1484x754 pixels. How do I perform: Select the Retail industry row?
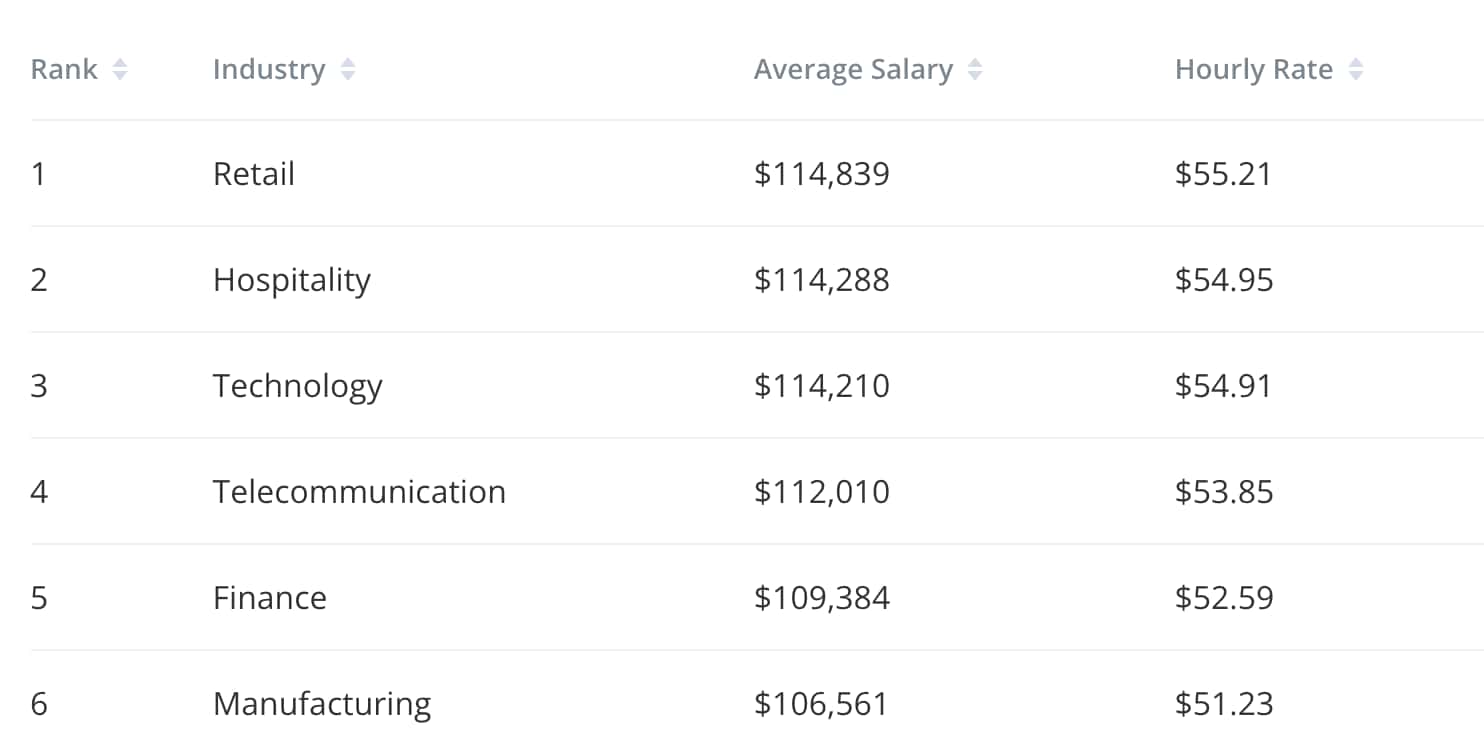254,174
